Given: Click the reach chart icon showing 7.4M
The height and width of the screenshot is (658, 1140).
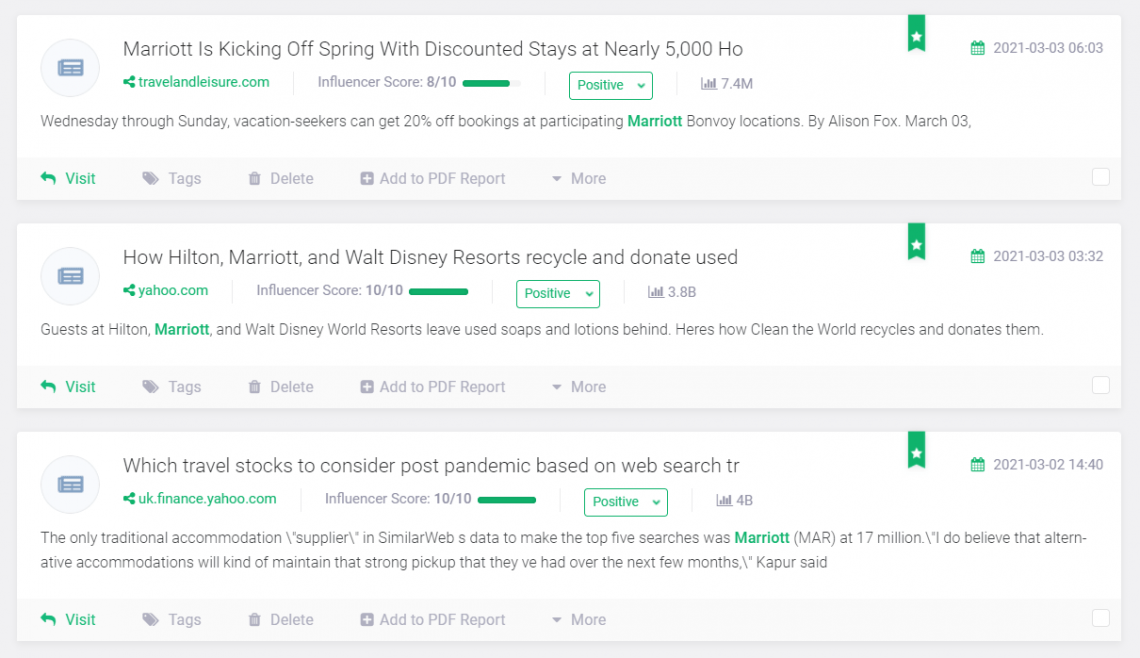Looking at the screenshot, I should (x=709, y=84).
